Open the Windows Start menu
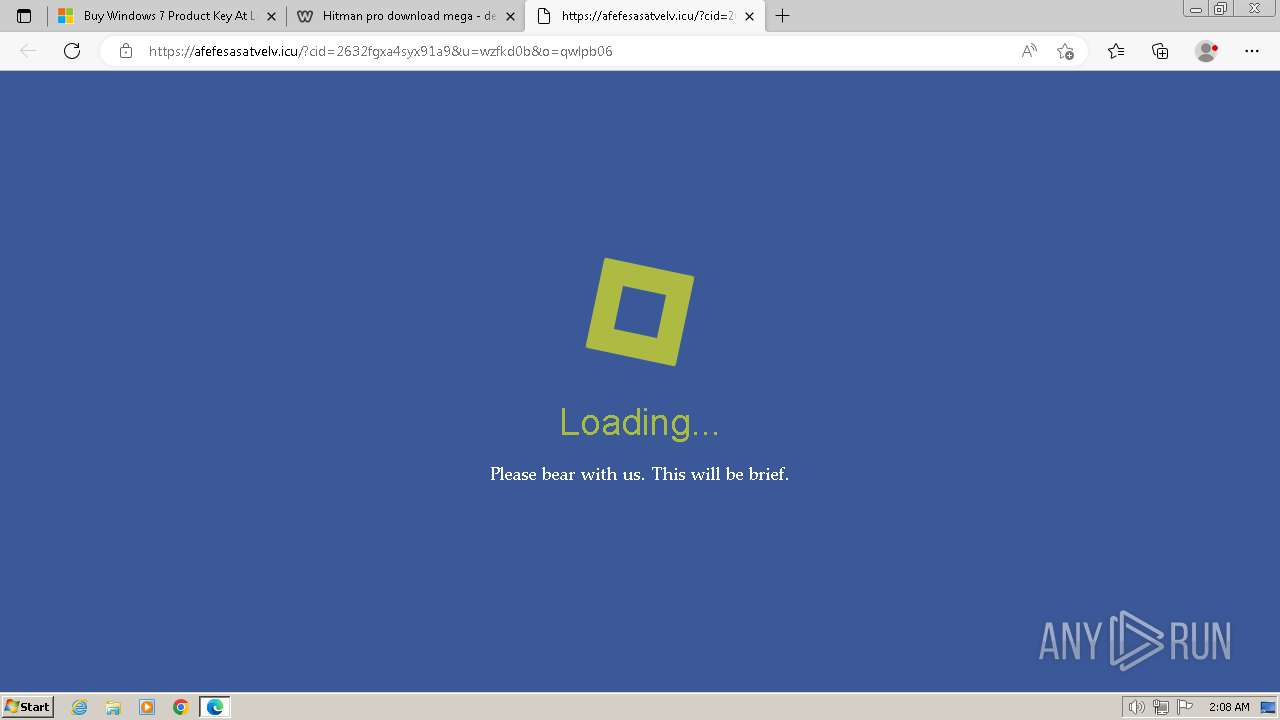Screen dimensions: 1280x720 (28, 706)
